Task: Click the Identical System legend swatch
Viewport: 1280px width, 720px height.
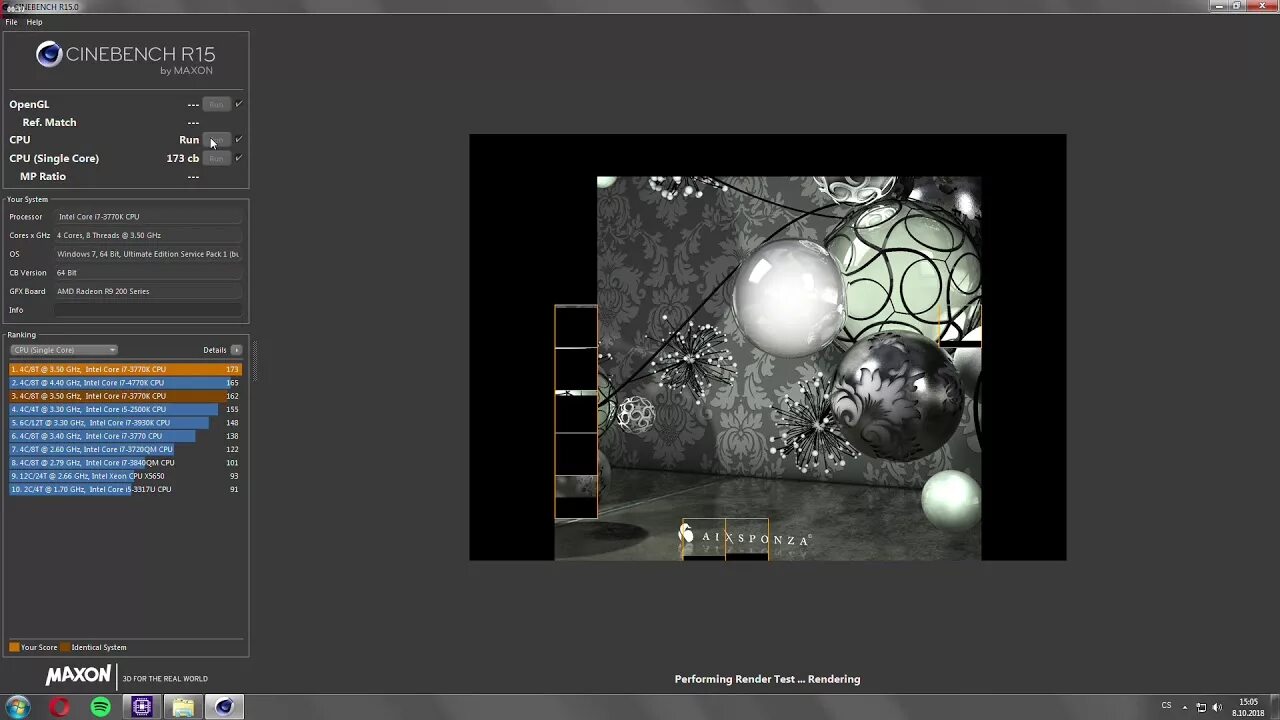Action: tap(65, 647)
